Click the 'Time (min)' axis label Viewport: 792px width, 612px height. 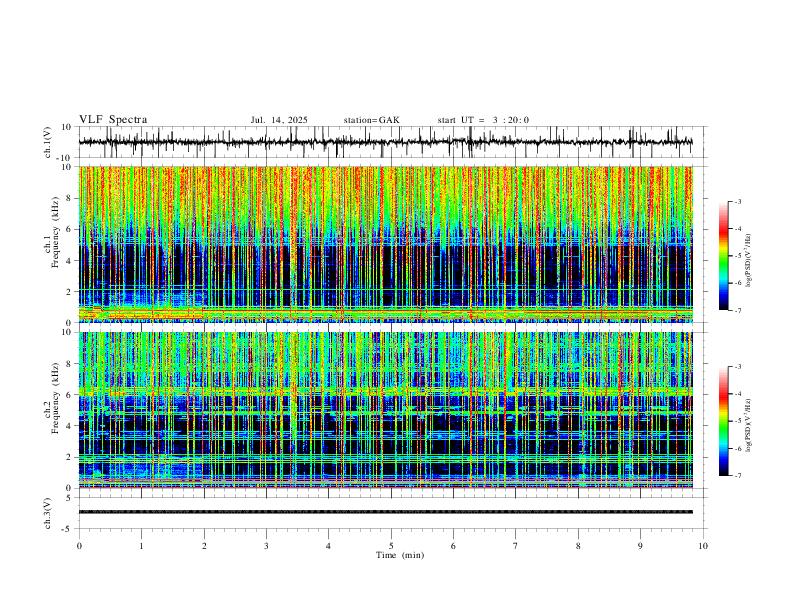tap(400, 555)
